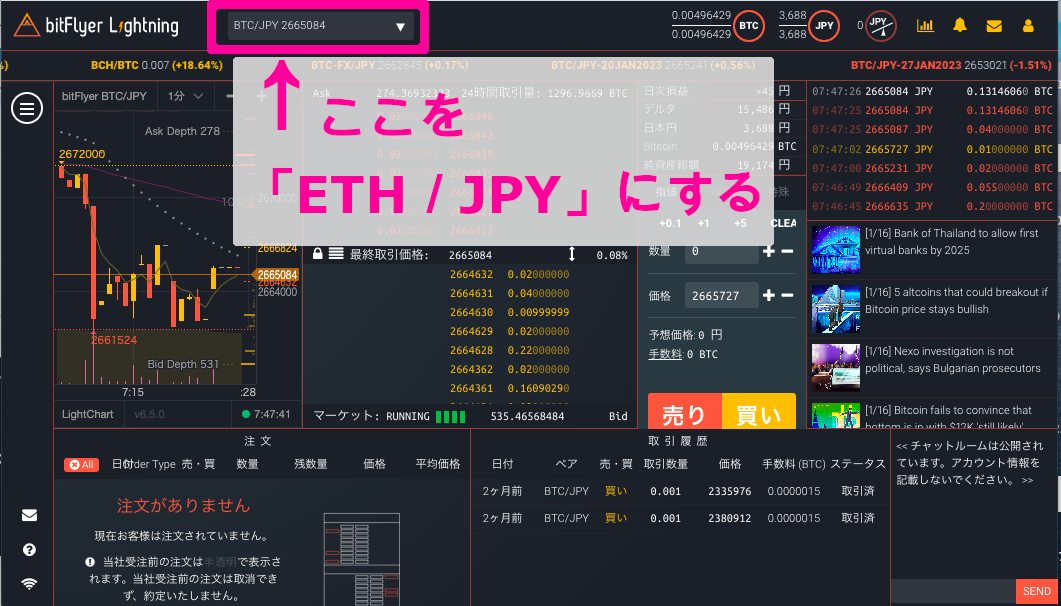Increase 価格 with the plus button
Screen dimensions: 1061x606
(769, 296)
